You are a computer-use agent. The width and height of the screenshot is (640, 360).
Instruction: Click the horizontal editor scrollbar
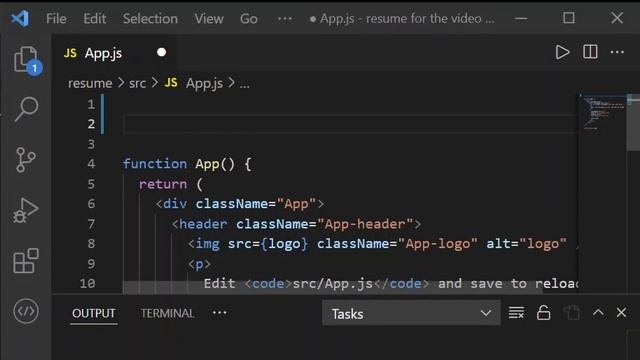pyautogui.click(x=333, y=287)
